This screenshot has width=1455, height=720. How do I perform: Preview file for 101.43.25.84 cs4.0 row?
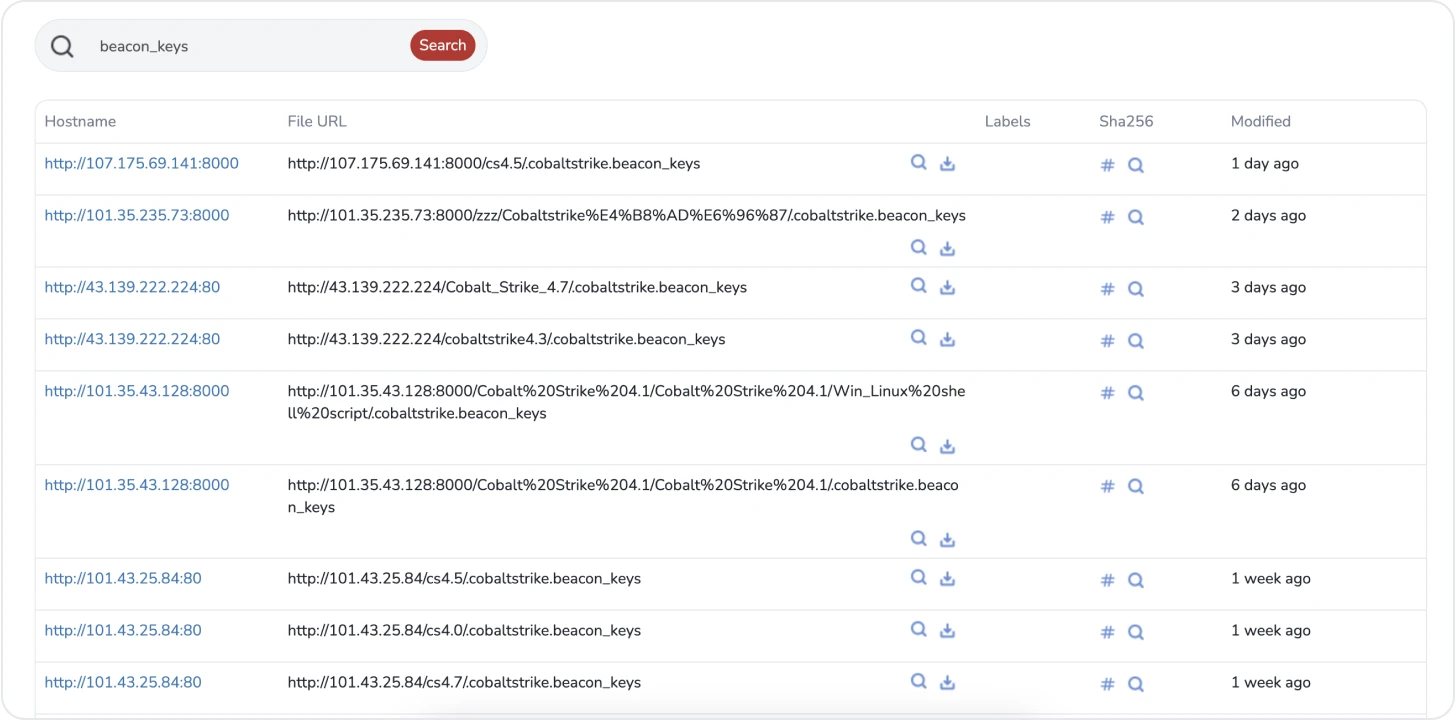point(918,629)
